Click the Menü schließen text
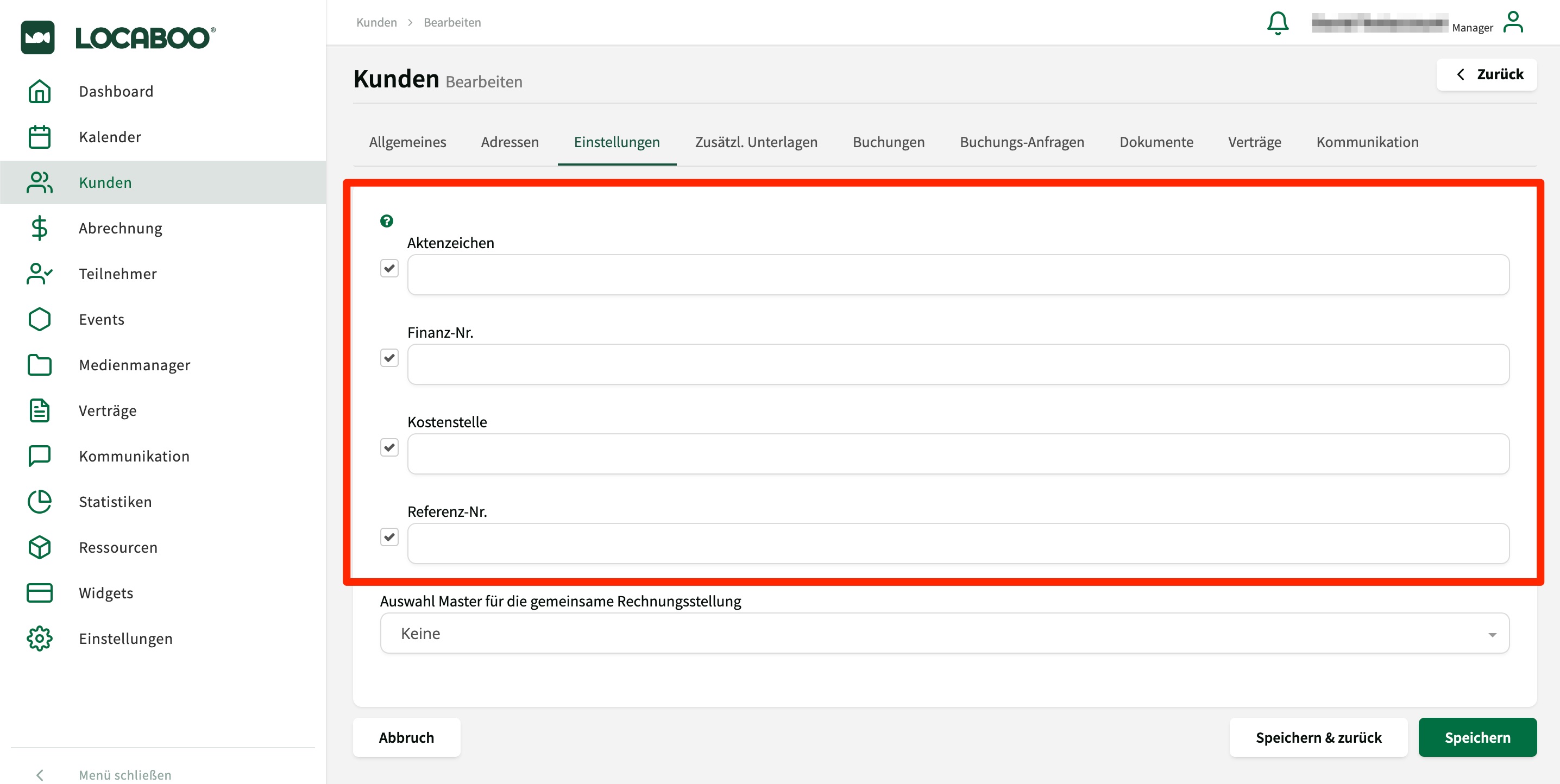 pyautogui.click(x=125, y=775)
